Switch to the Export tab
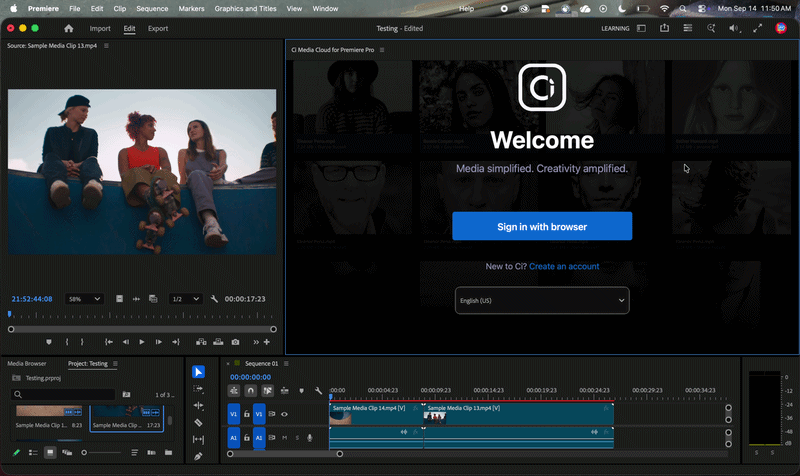 coord(158,29)
